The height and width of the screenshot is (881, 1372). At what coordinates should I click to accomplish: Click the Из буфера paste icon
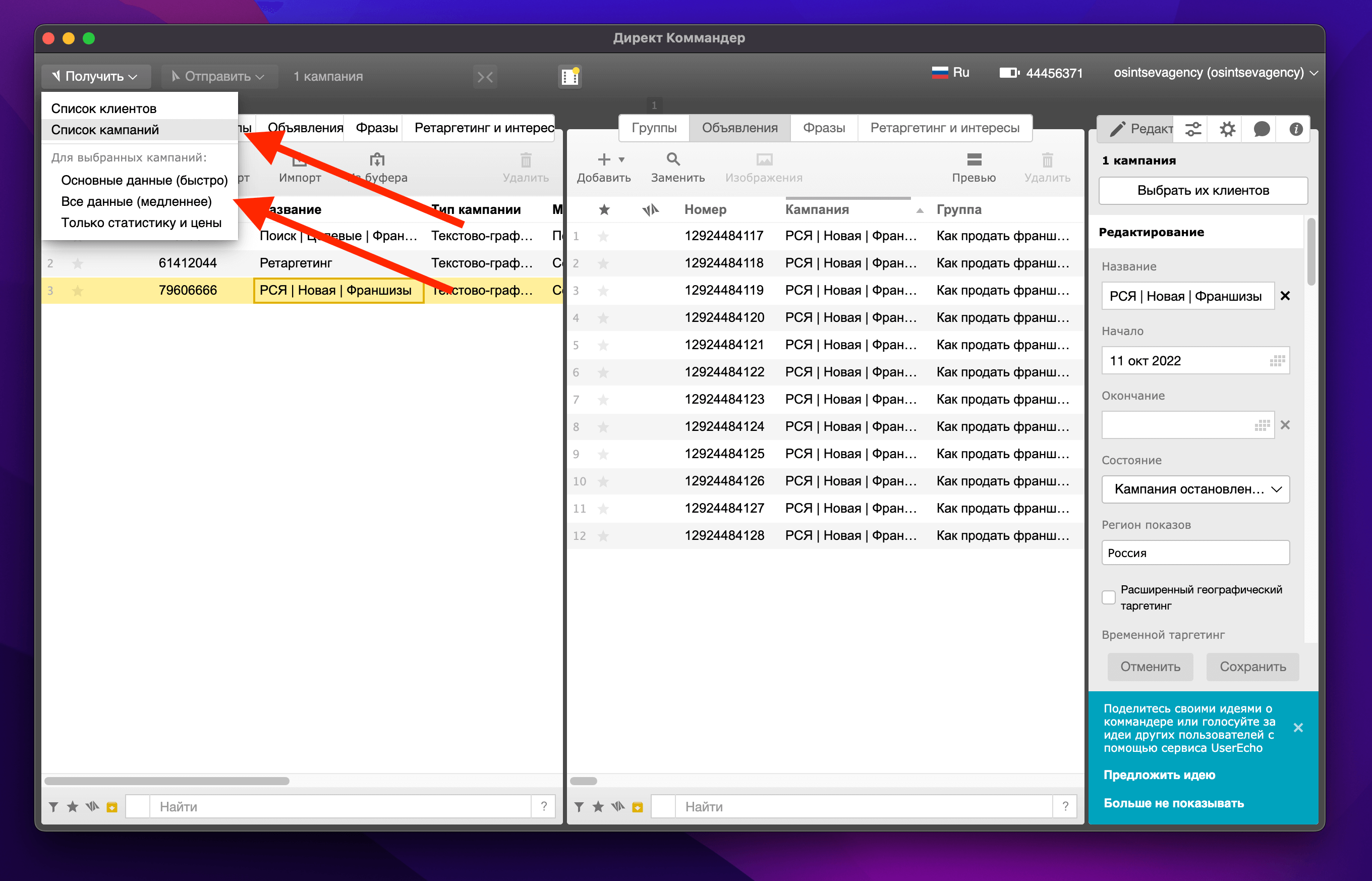(377, 159)
